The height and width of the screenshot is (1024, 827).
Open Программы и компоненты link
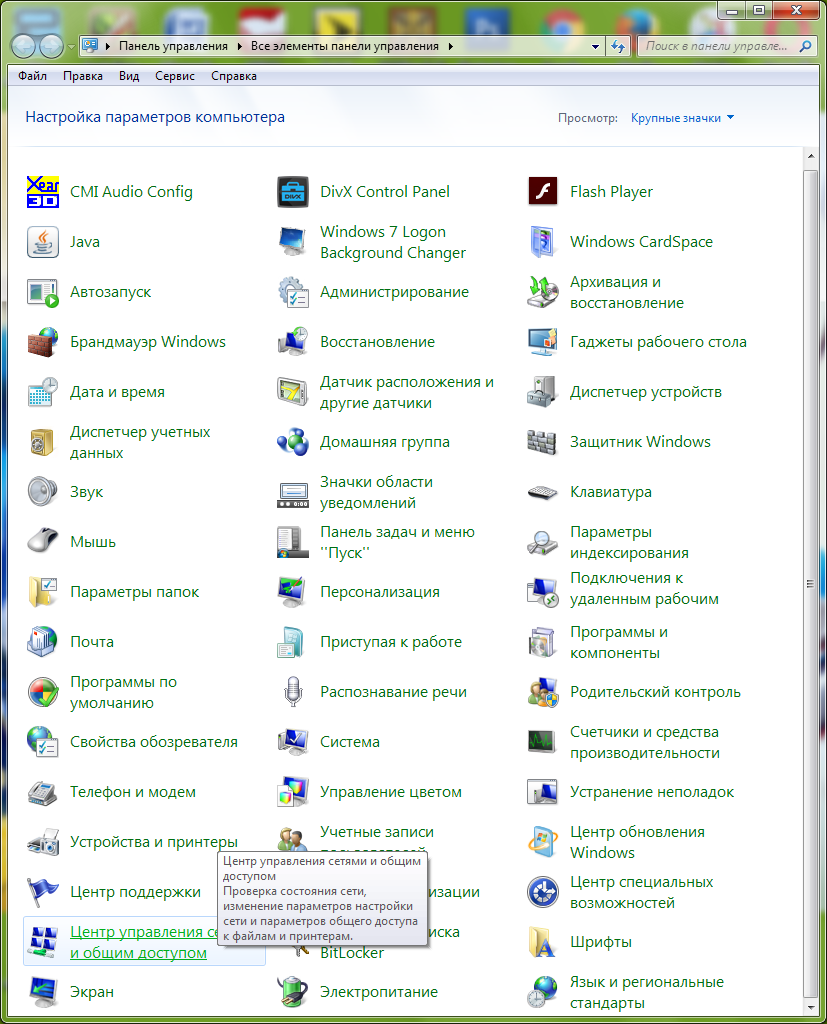[x=619, y=643]
